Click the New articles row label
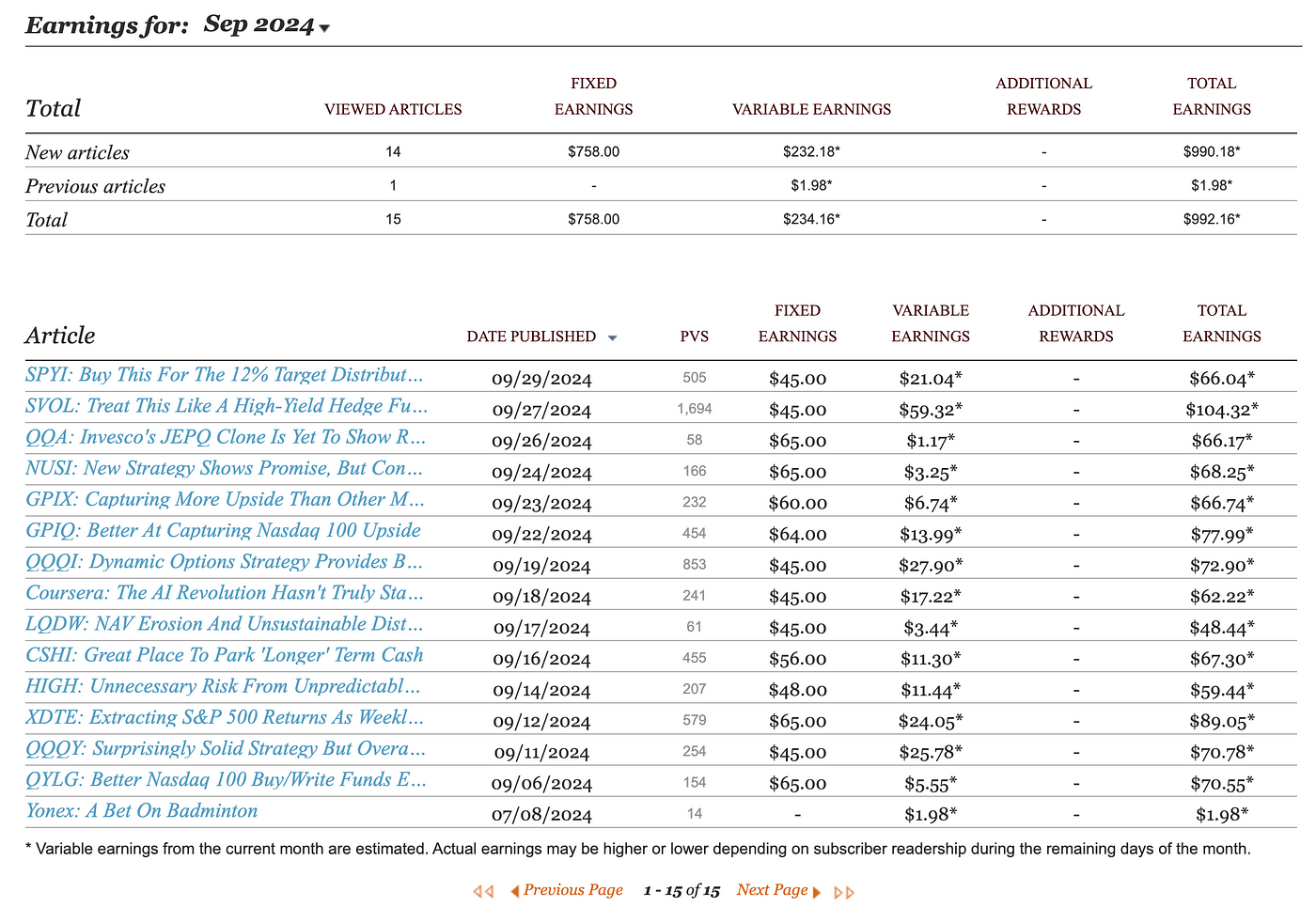The height and width of the screenshot is (923, 1316). (77, 152)
